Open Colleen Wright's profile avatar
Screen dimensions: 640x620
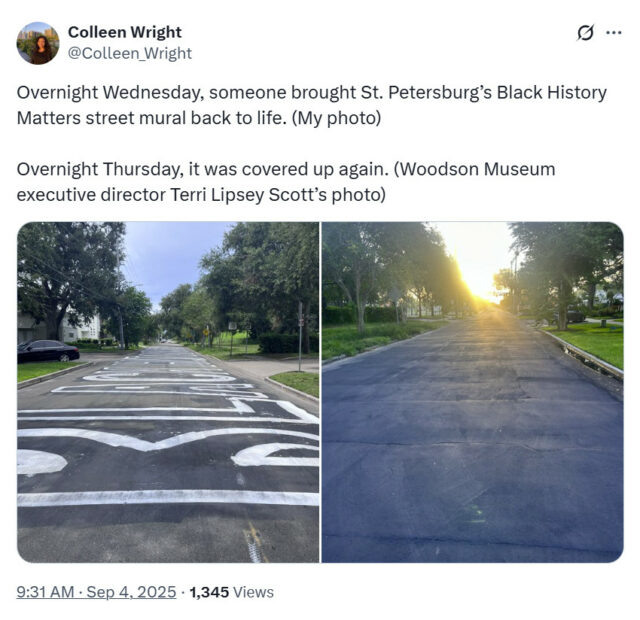pyautogui.click(x=38, y=43)
